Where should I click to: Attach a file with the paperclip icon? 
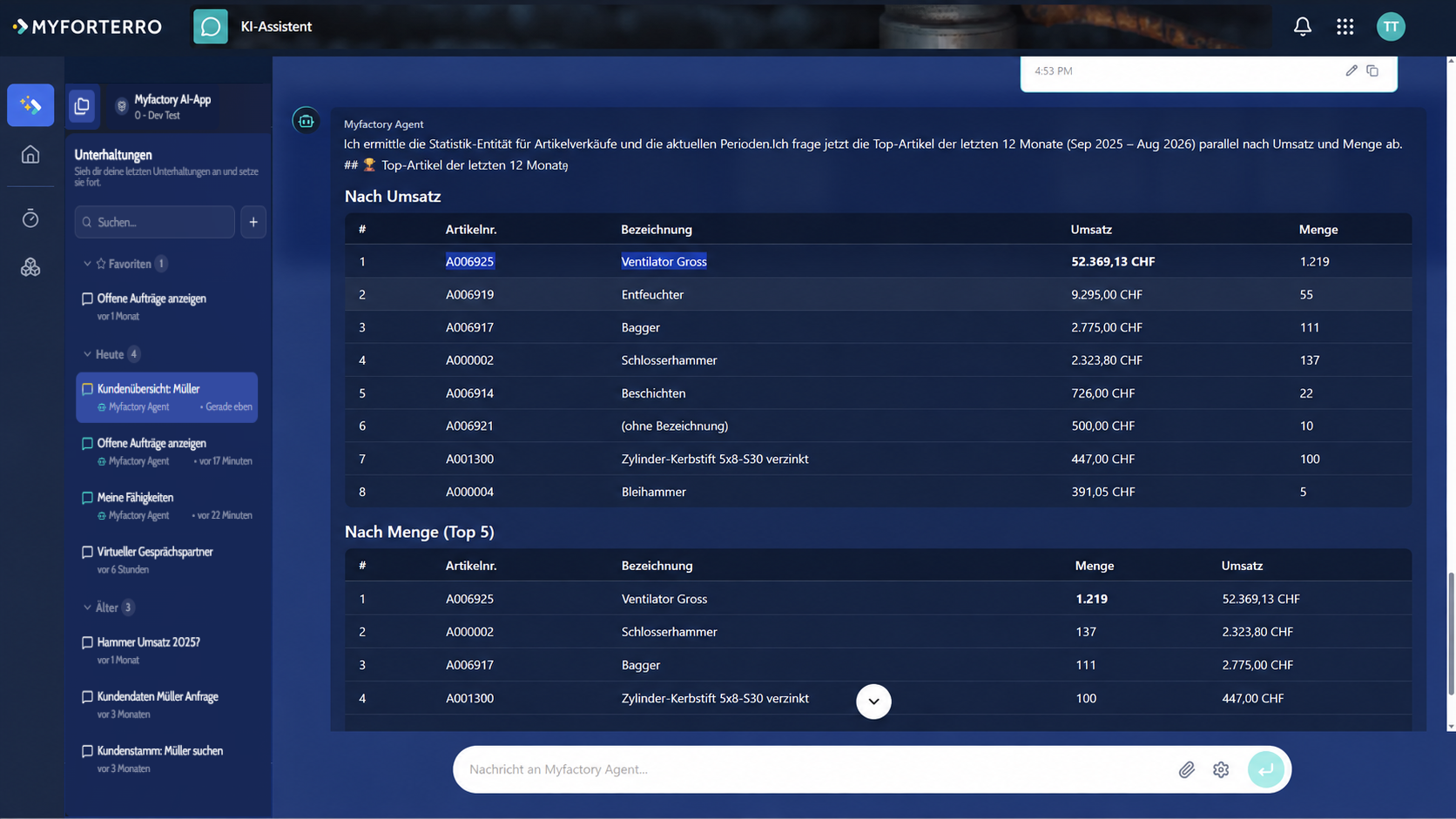(1186, 769)
